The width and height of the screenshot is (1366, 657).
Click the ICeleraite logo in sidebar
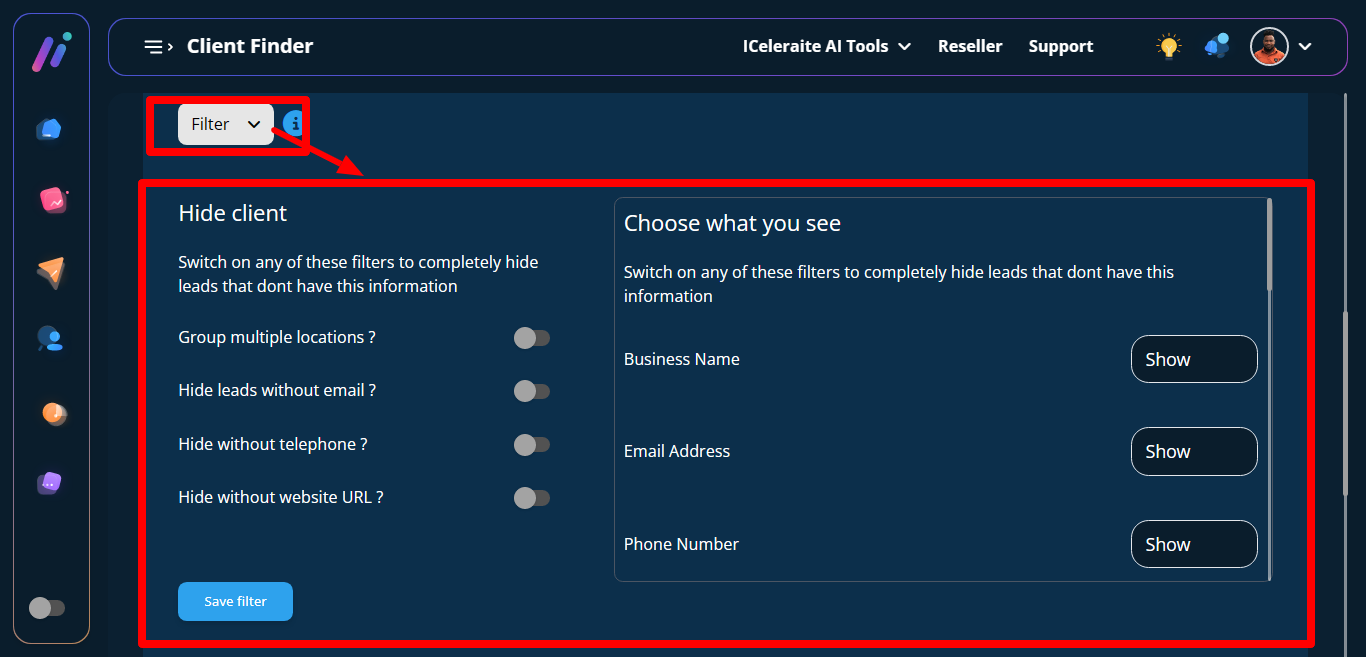pos(50,51)
